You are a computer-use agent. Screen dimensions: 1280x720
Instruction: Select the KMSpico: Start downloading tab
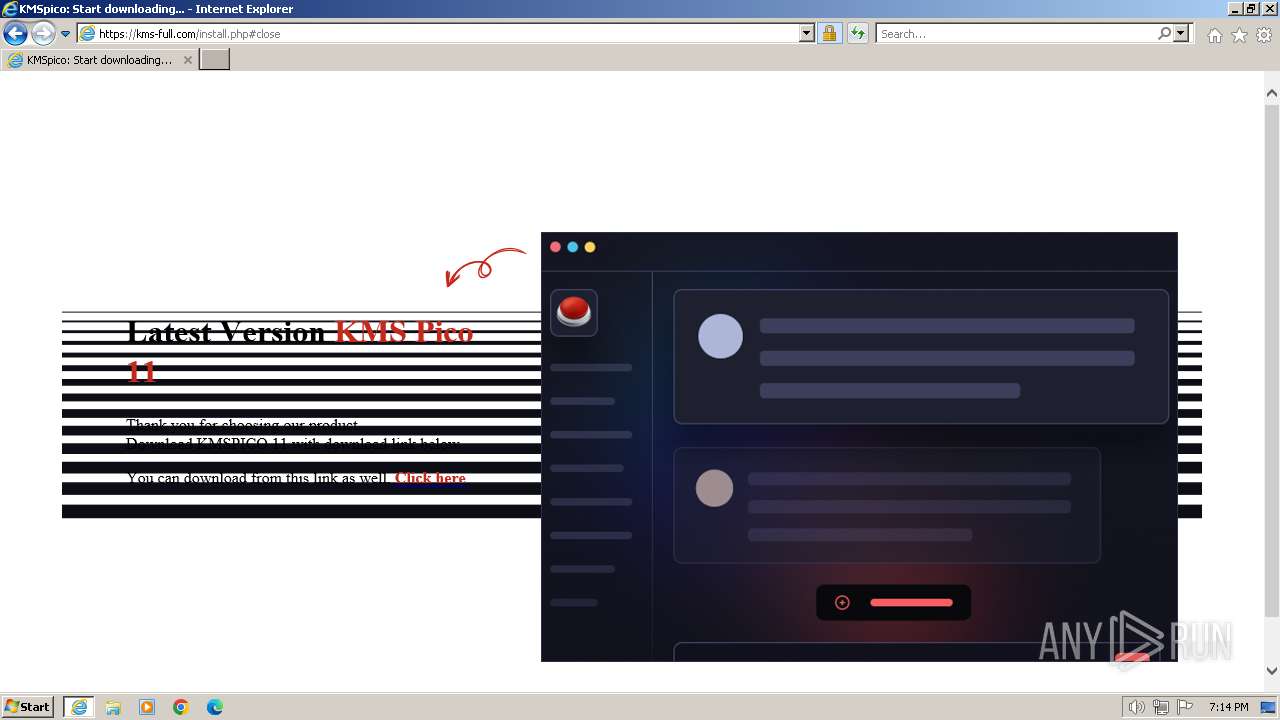click(99, 60)
